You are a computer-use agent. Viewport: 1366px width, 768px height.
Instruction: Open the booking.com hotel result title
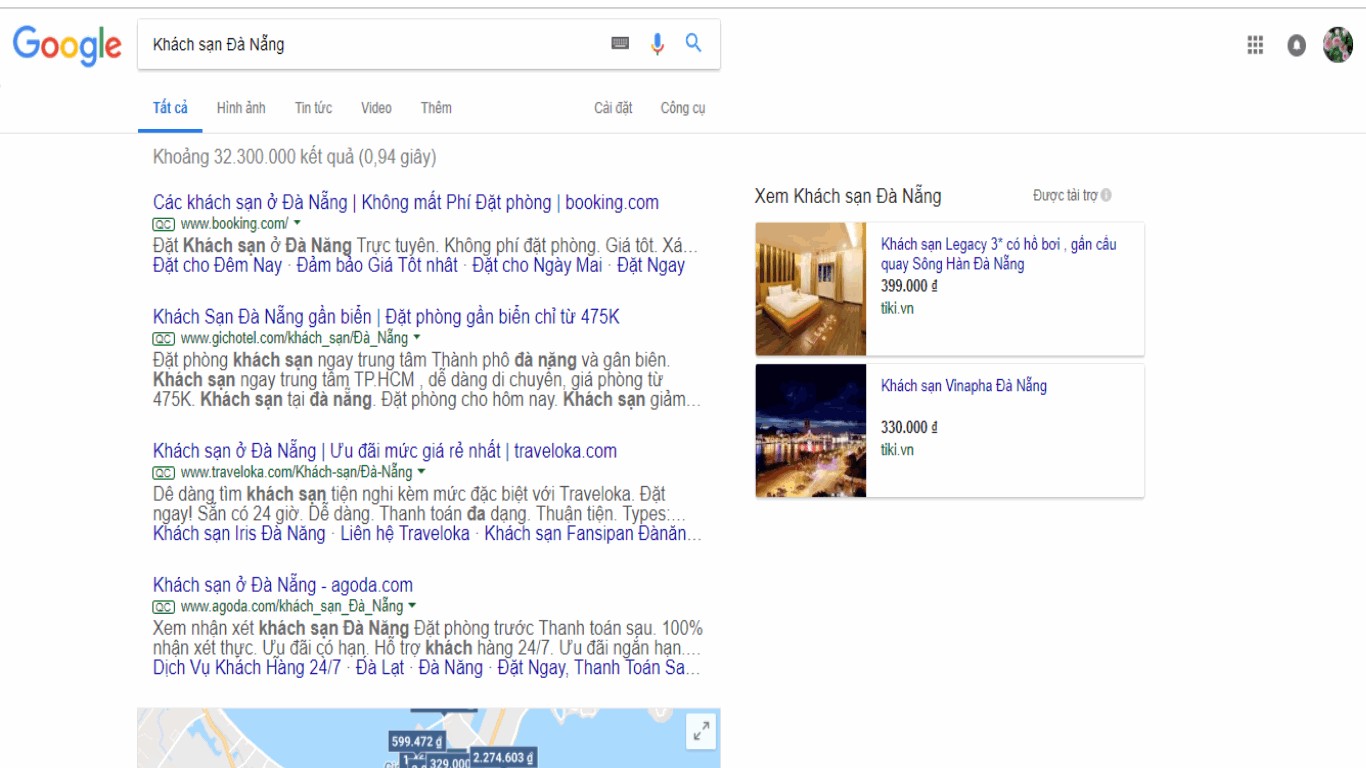[x=406, y=202]
